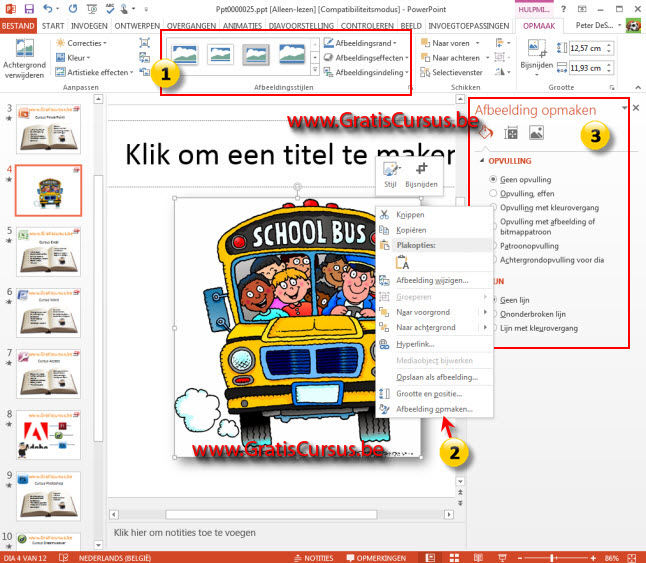646x563 pixels.
Task: Select Opvulling, effen radio button
Action: 493,193
